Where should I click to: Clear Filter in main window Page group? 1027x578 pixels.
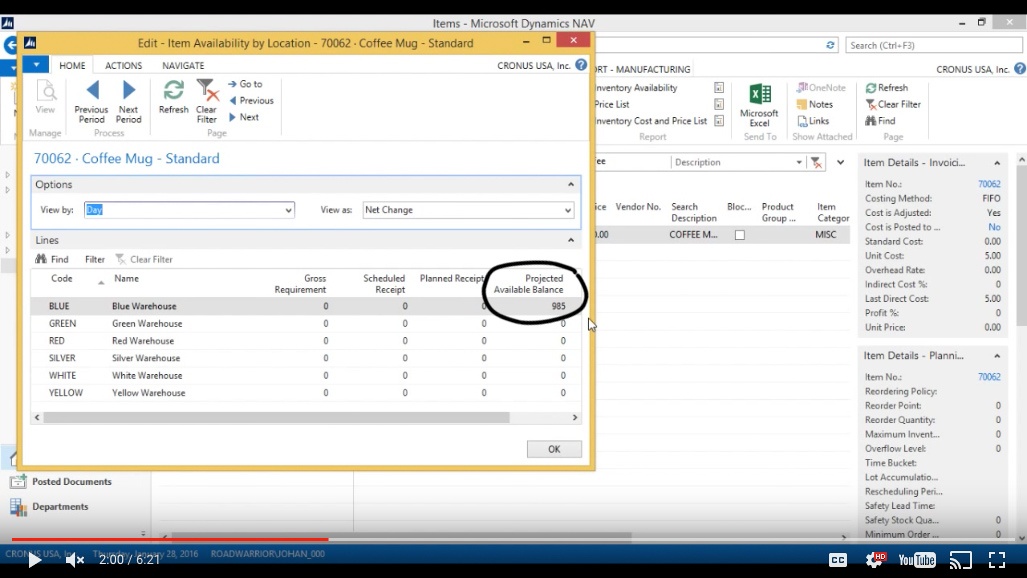[893, 104]
